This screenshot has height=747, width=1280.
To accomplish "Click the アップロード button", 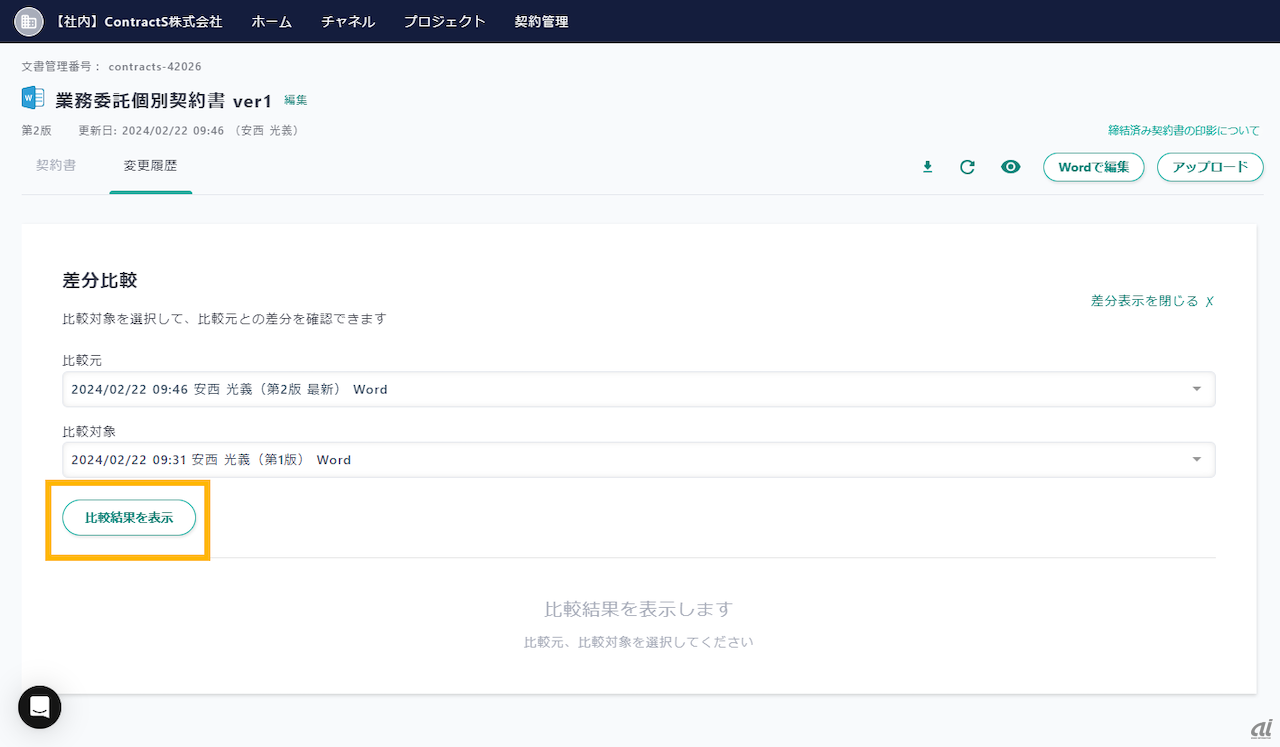I will (1210, 167).
